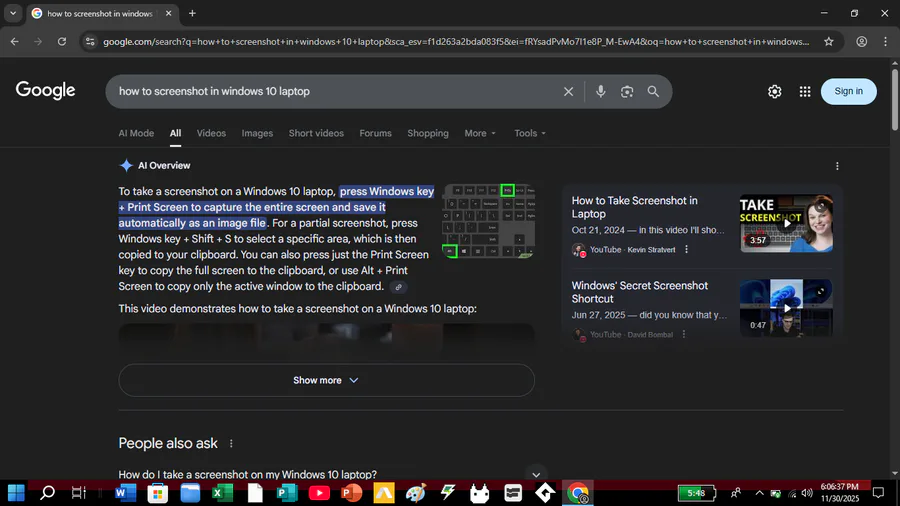Open AI Overview three-dot options

pos(837,166)
